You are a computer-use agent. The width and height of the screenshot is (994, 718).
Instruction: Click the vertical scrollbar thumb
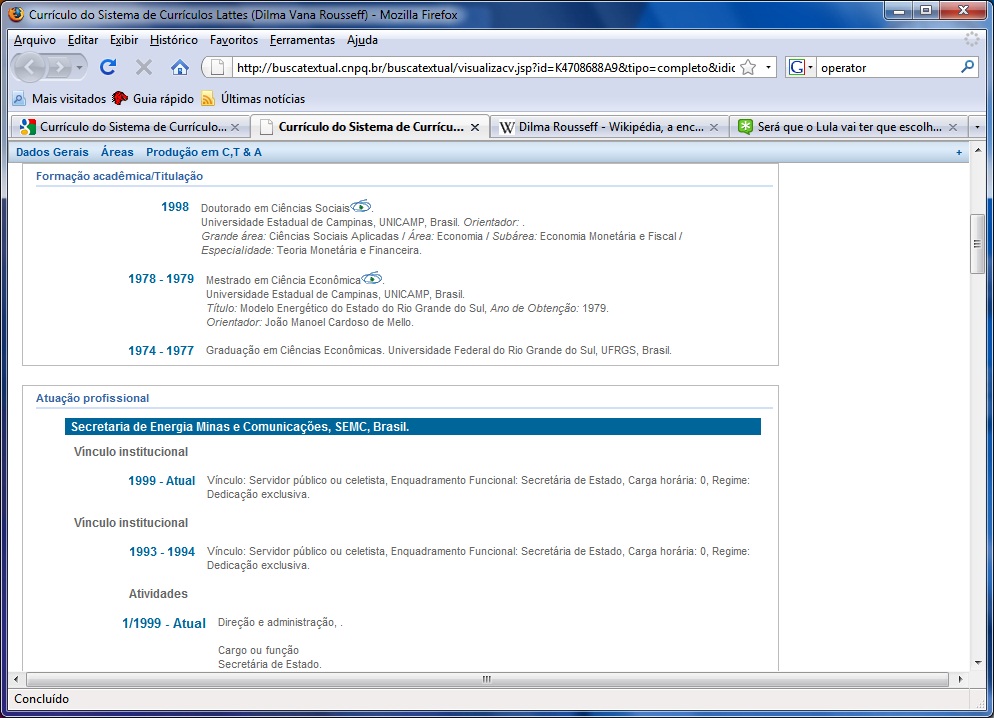[978, 243]
